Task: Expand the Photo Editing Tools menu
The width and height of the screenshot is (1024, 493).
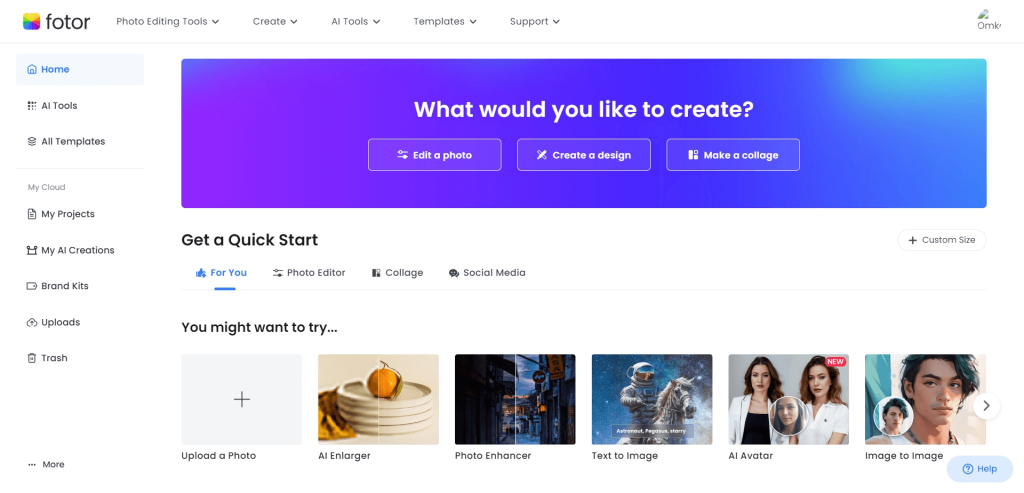Action: [168, 22]
